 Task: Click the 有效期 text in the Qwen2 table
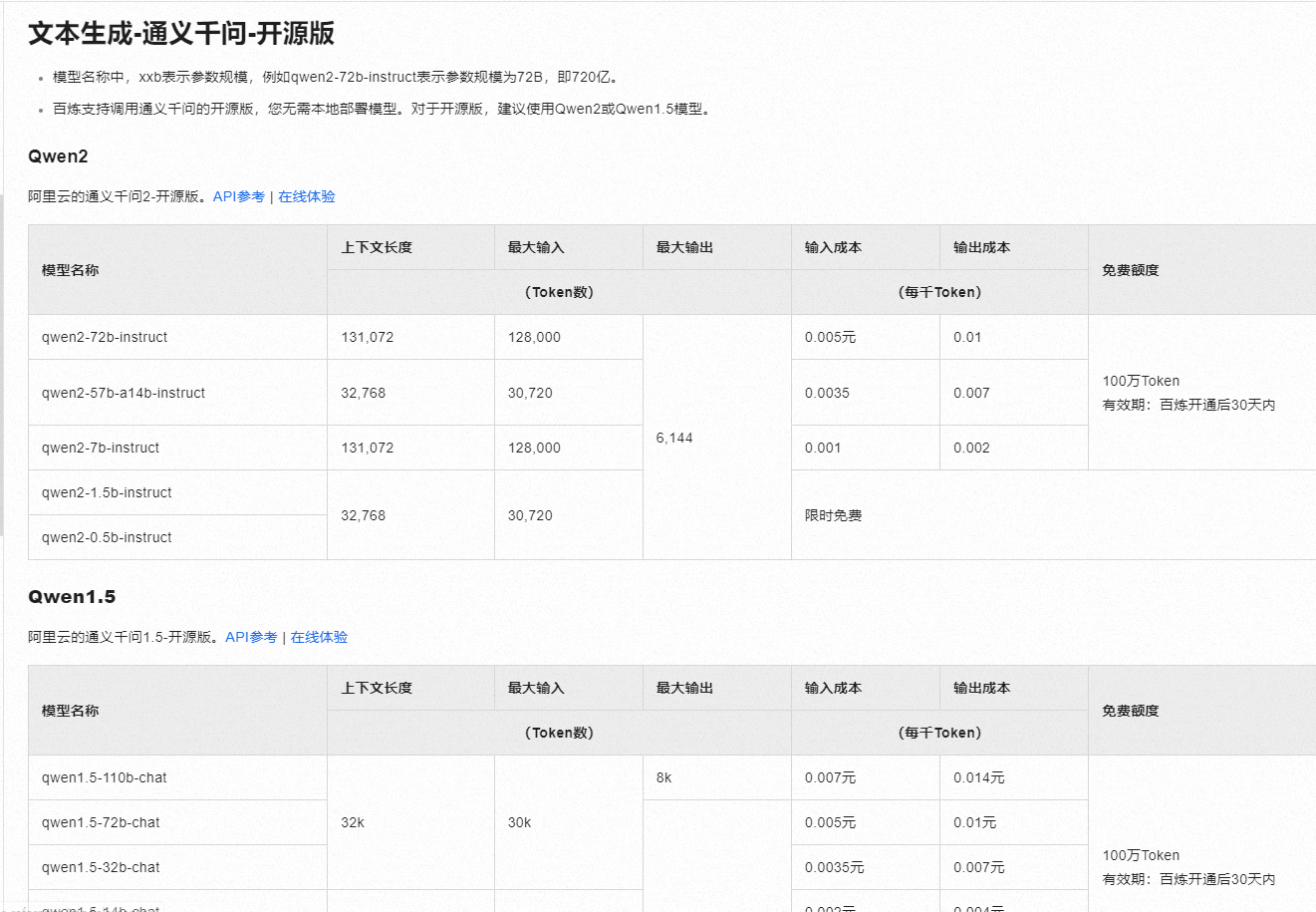coord(1188,405)
